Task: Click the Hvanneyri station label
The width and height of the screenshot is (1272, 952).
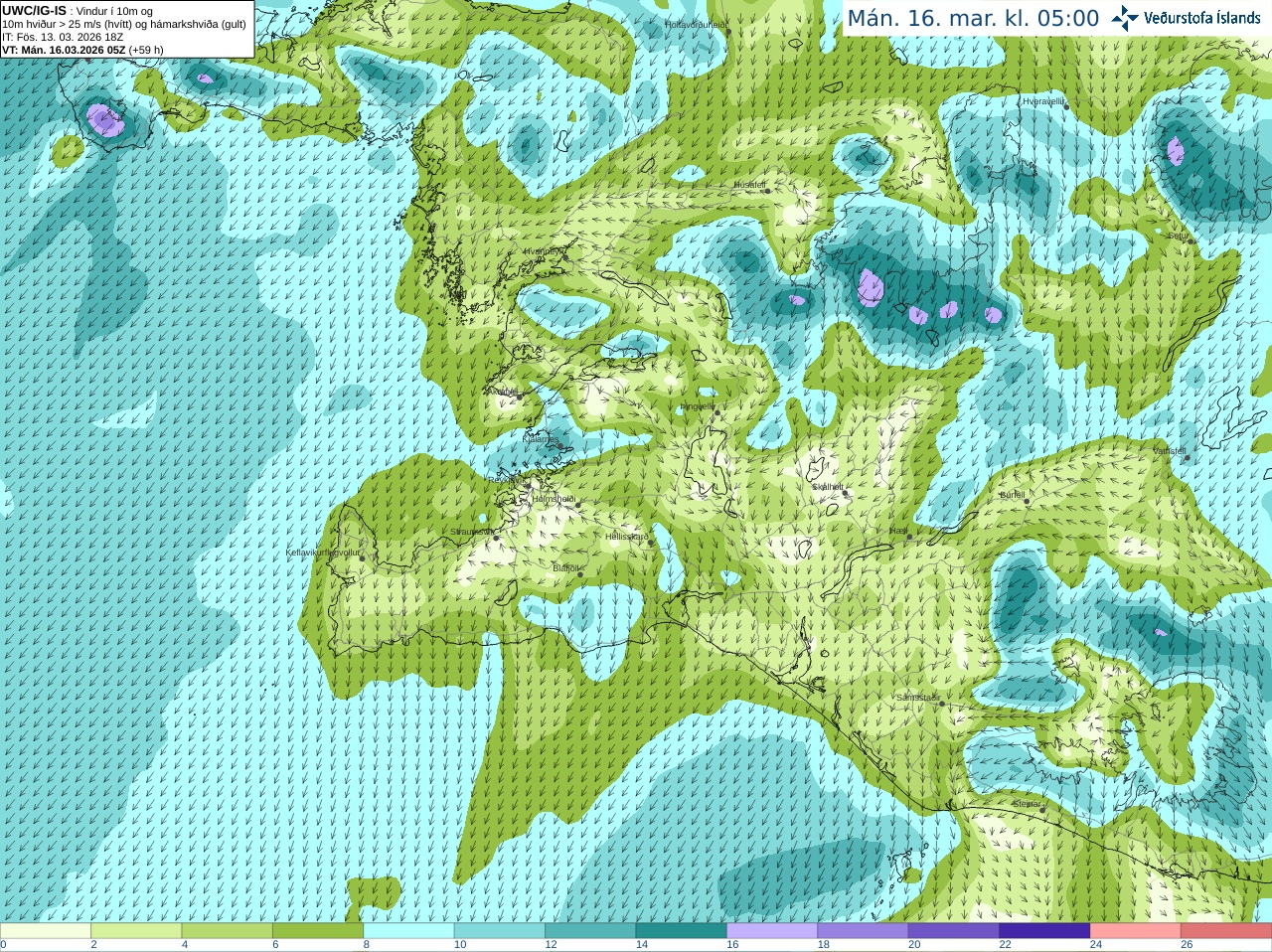Action: [x=544, y=251]
